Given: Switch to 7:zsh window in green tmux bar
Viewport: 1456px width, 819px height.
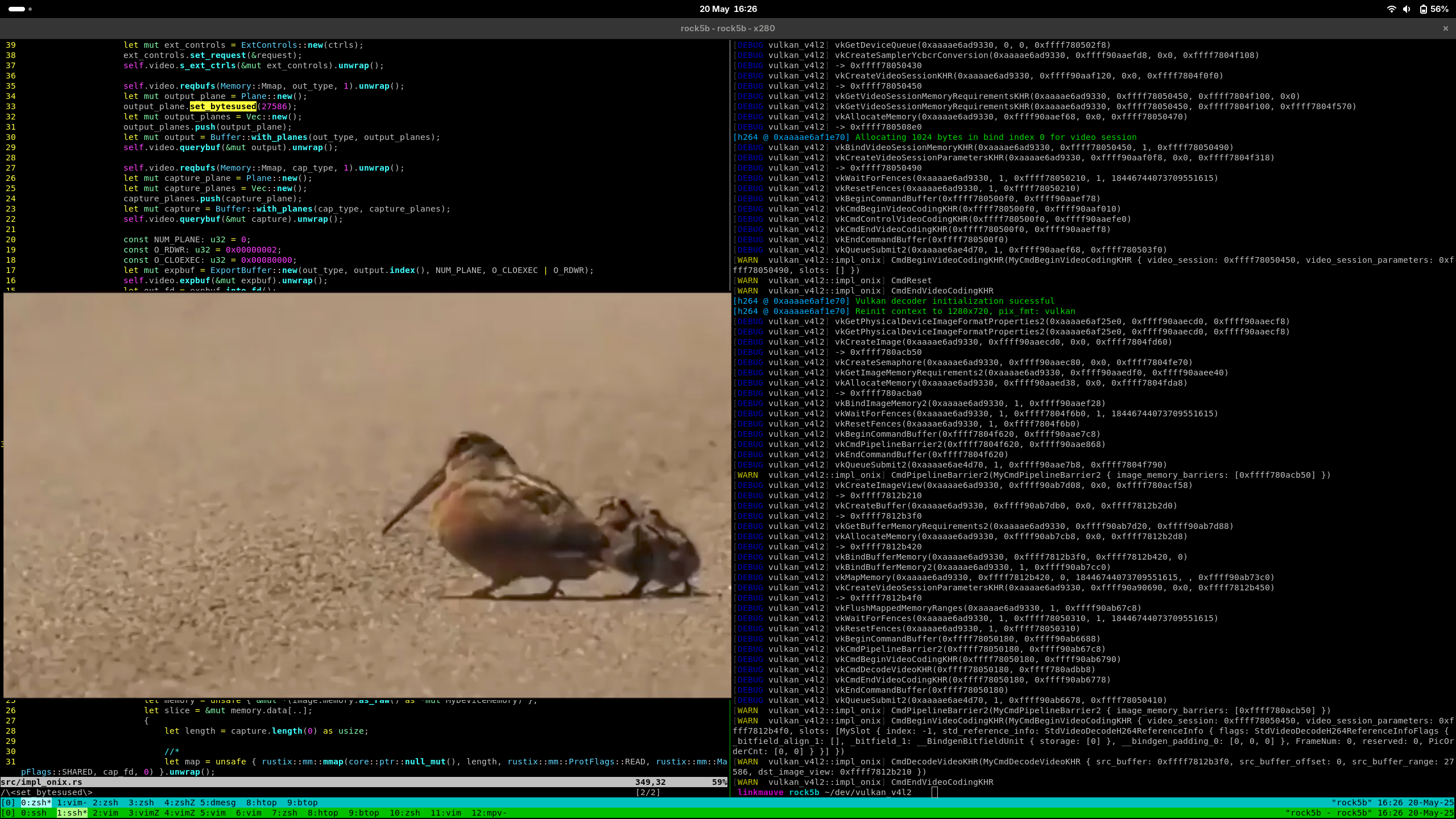Looking at the screenshot, I should point(285,813).
